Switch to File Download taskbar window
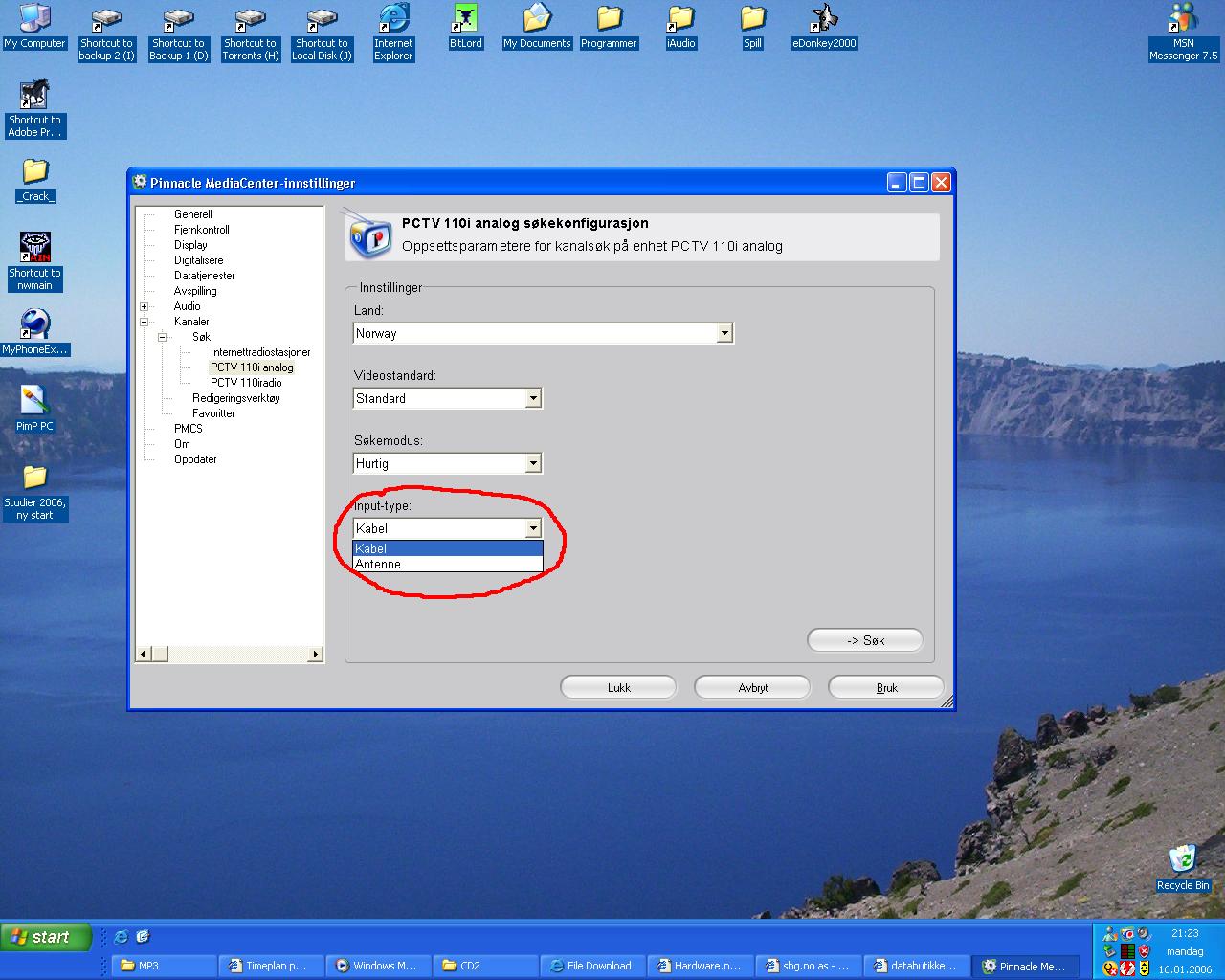This screenshot has width=1225, height=980. 592,966
